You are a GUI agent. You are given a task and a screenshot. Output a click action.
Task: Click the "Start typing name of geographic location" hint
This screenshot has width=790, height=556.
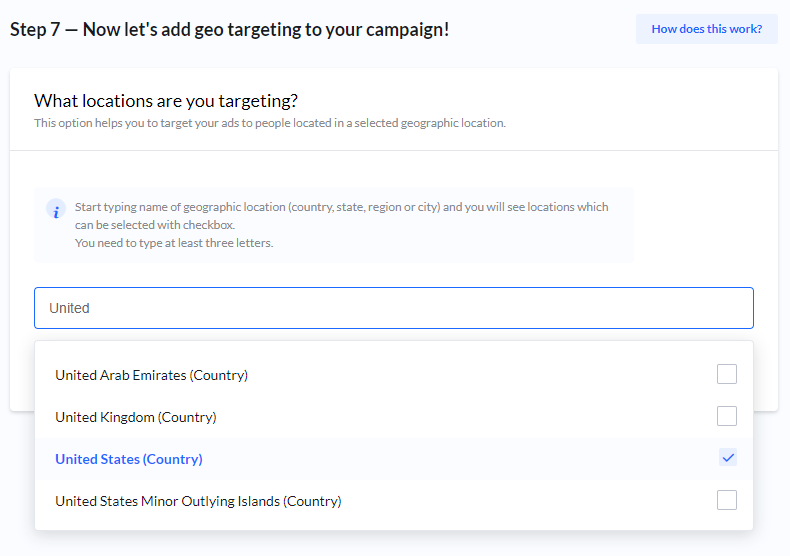point(341,207)
